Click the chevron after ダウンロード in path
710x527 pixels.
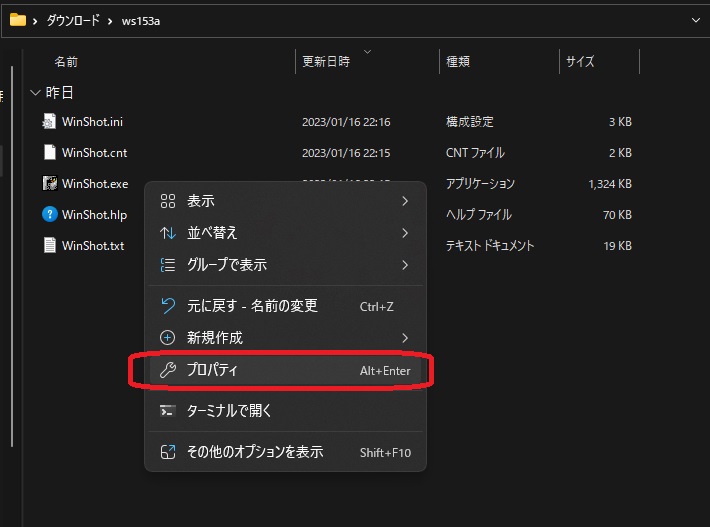(x=110, y=21)
